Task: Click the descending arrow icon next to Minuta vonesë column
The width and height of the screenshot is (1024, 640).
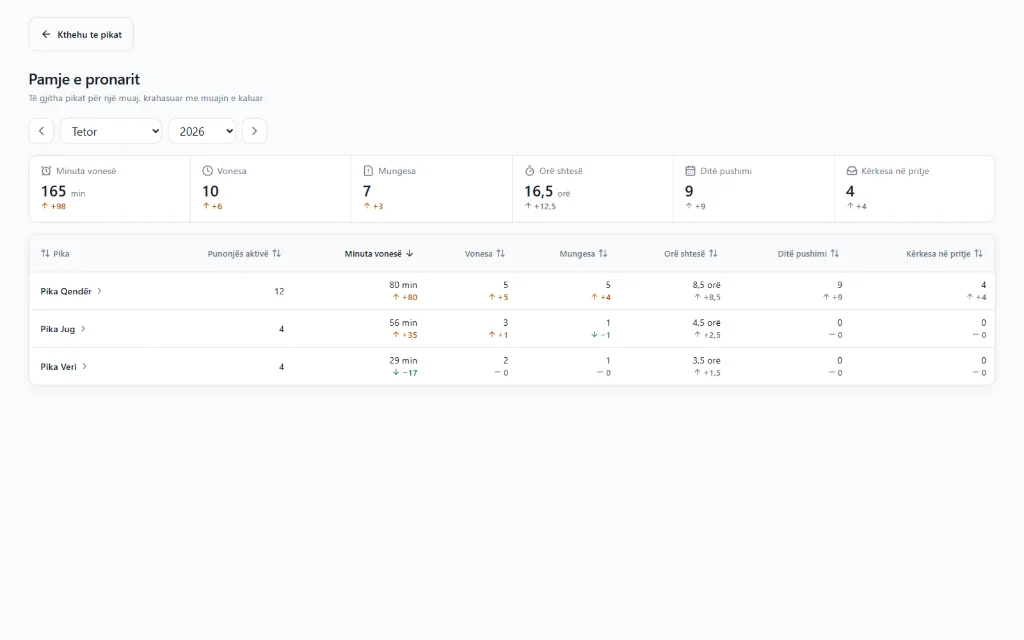Action: [x=409, y=253]
